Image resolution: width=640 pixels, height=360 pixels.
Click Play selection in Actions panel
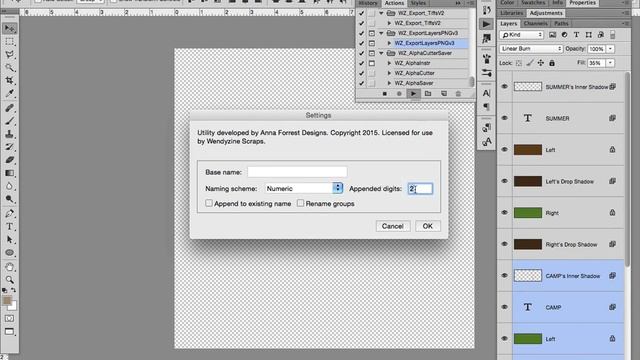[413, 94]
